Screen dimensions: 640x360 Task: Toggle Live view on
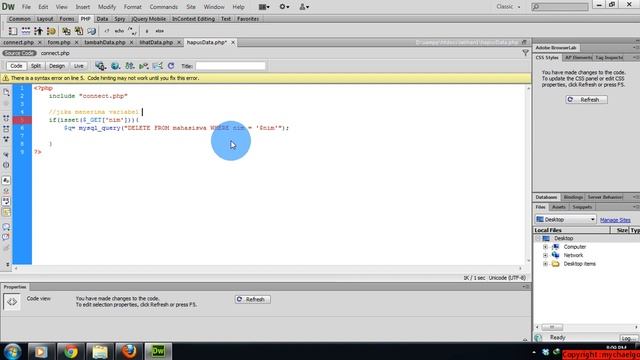click(x=78, y=66)
